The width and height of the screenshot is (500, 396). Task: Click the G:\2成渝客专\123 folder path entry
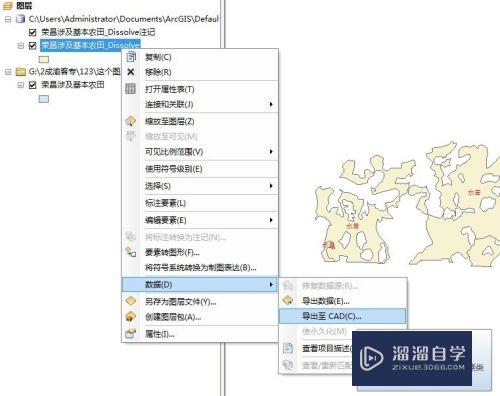pyautogui.click(x=75, y=71)
